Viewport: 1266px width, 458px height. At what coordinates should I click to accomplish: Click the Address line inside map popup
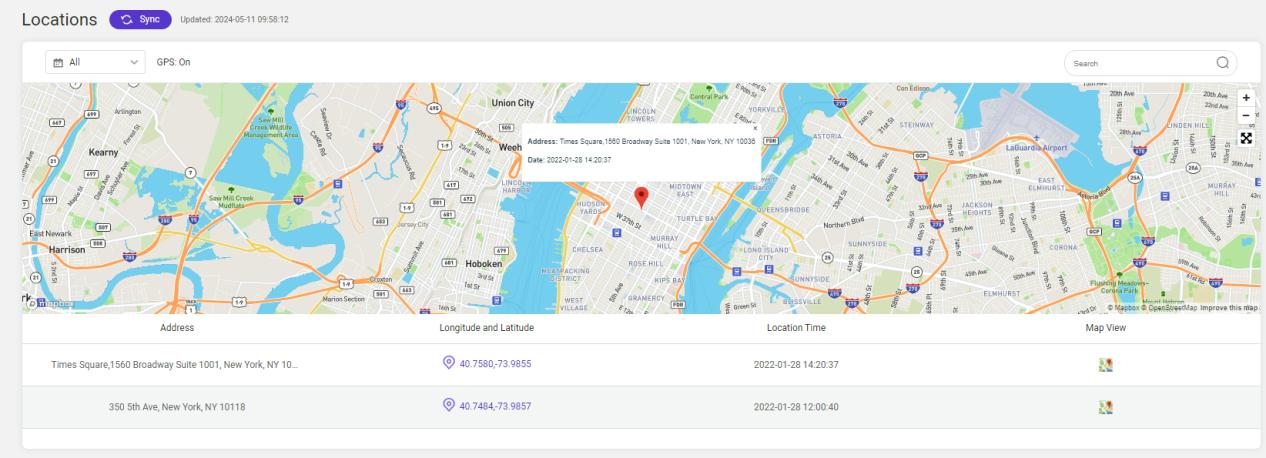coord(640,142)
